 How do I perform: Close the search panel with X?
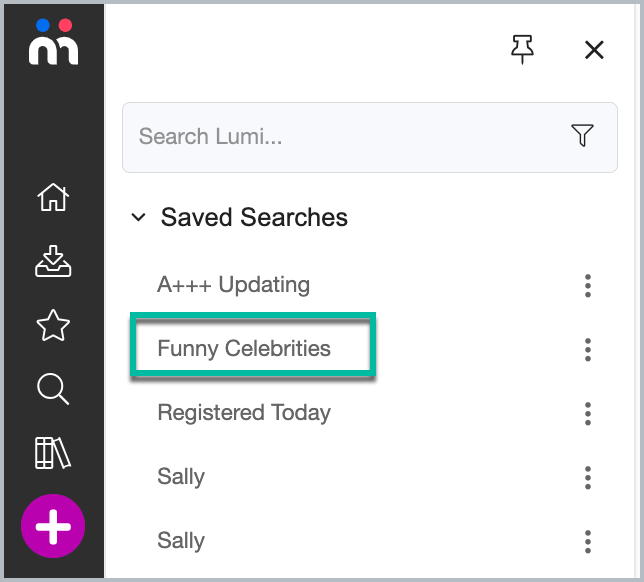(x=594, y=50)
